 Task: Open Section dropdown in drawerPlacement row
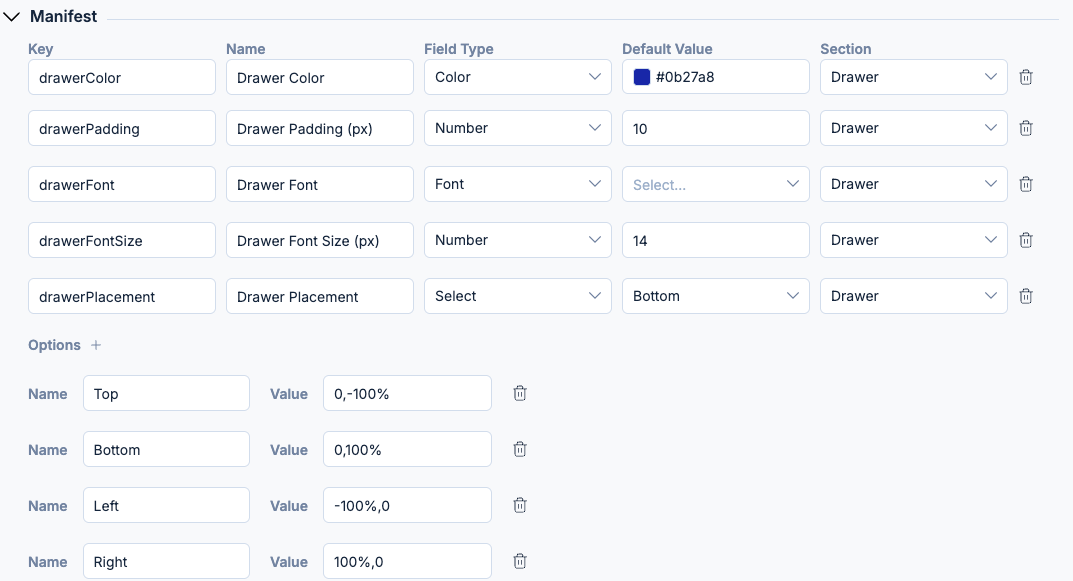(x=914, y=296)
